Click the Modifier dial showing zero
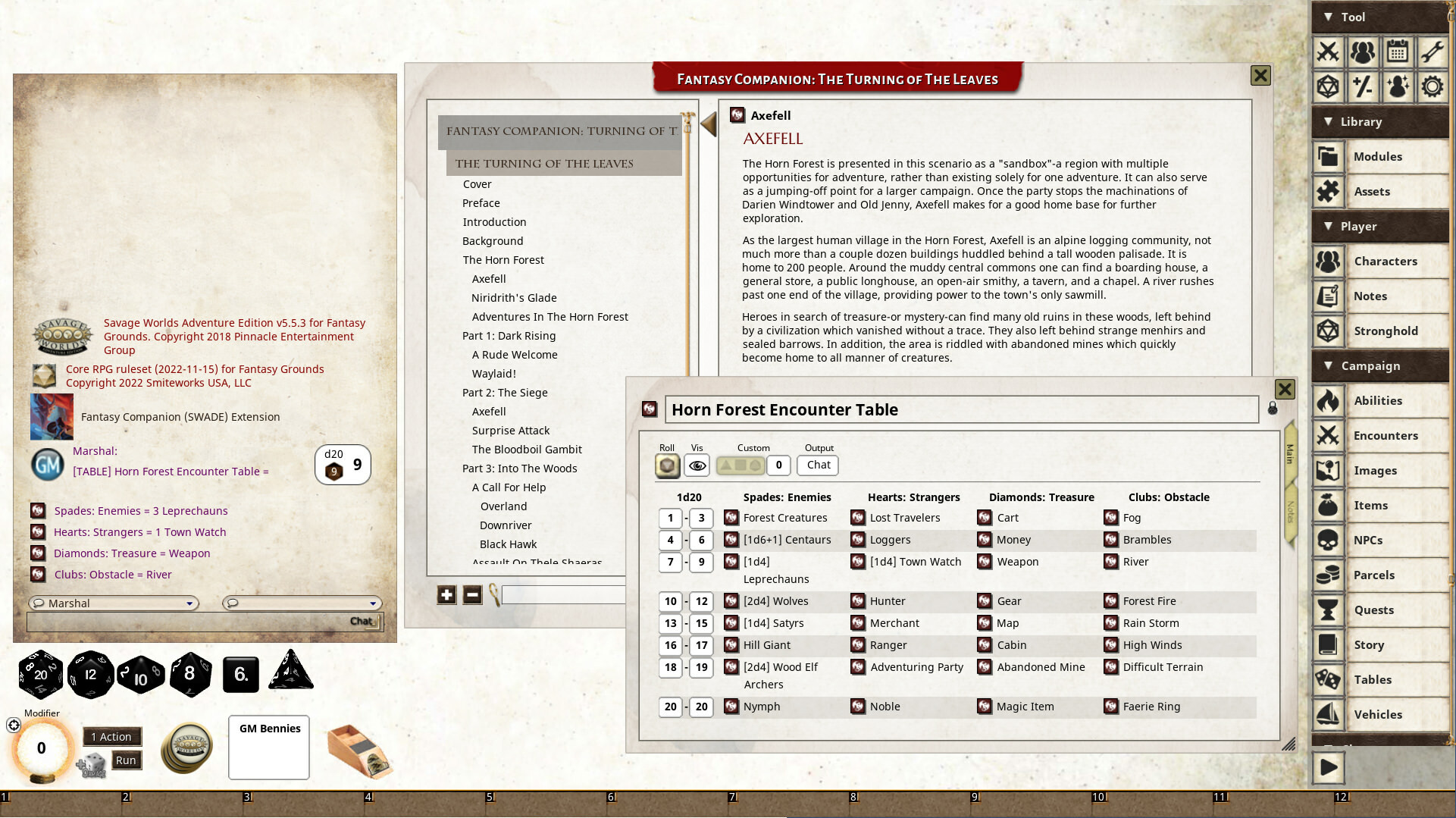1456x818 pixels. pyautogui.click(x=41, y=748)
